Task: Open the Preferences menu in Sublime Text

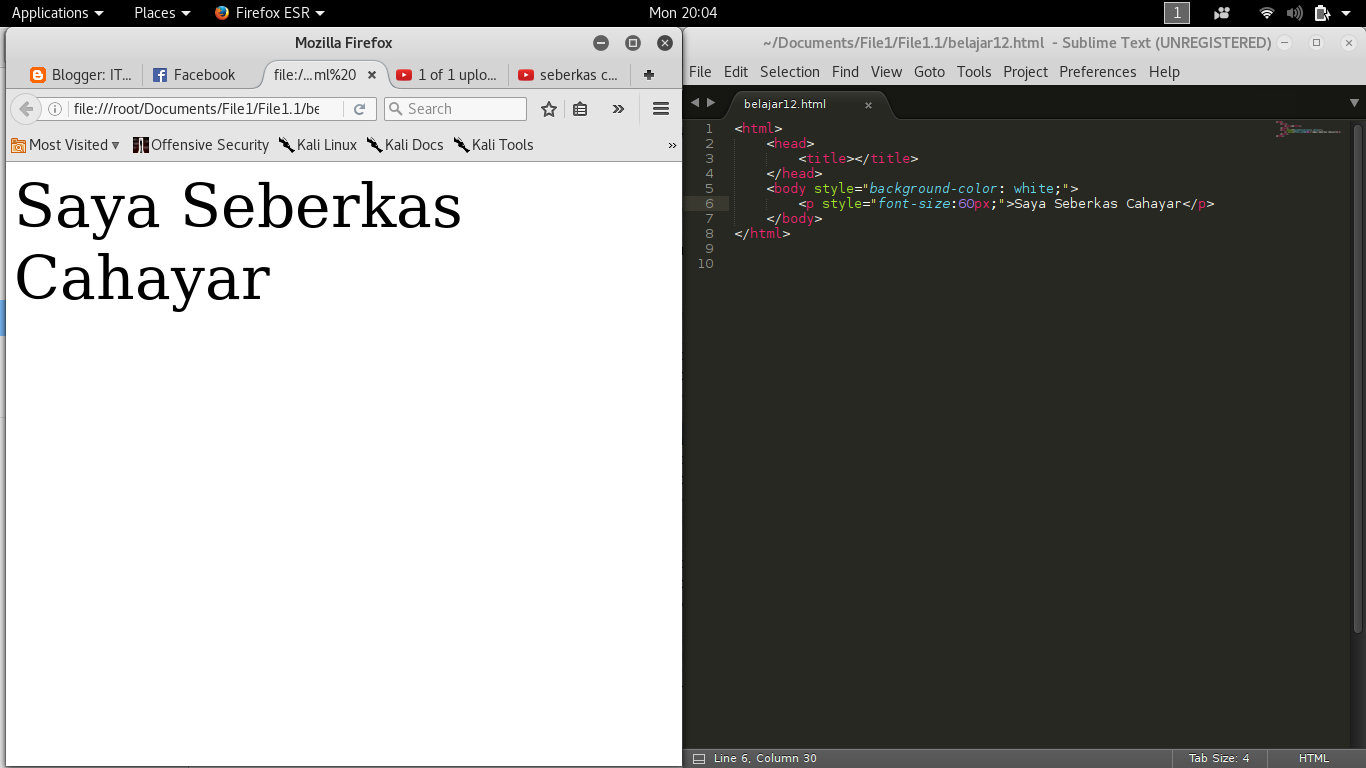Action: 1097,71
